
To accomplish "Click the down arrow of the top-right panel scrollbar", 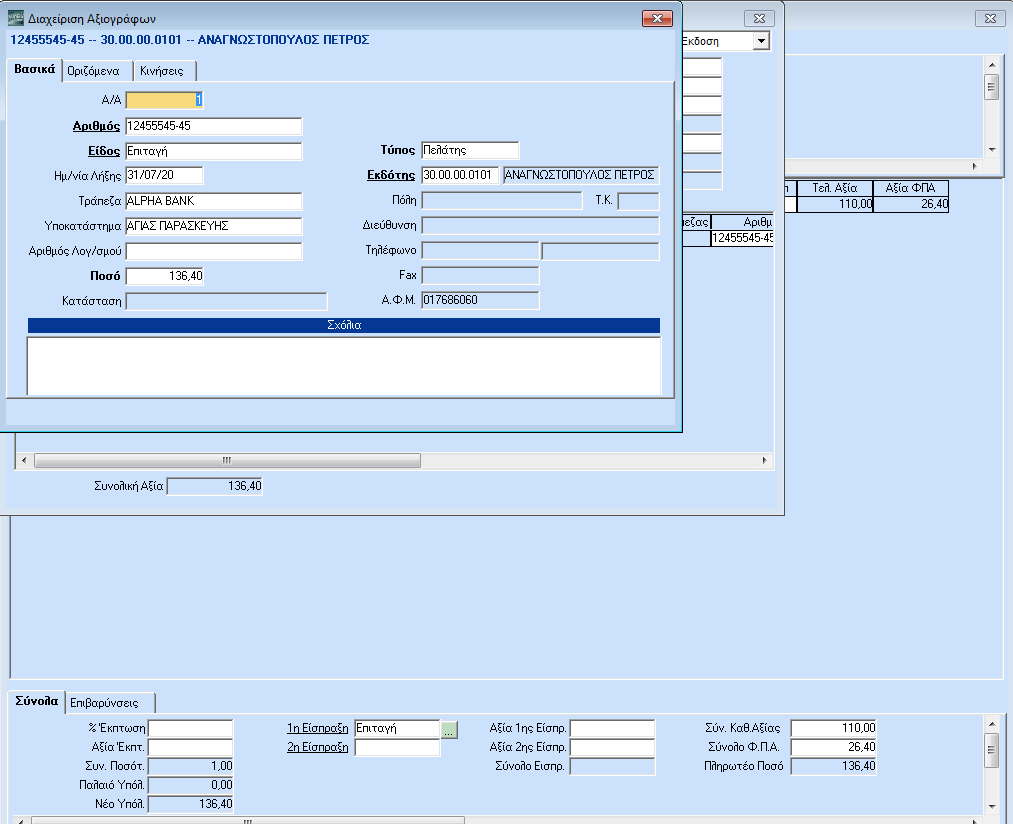I will click(992, 150).
